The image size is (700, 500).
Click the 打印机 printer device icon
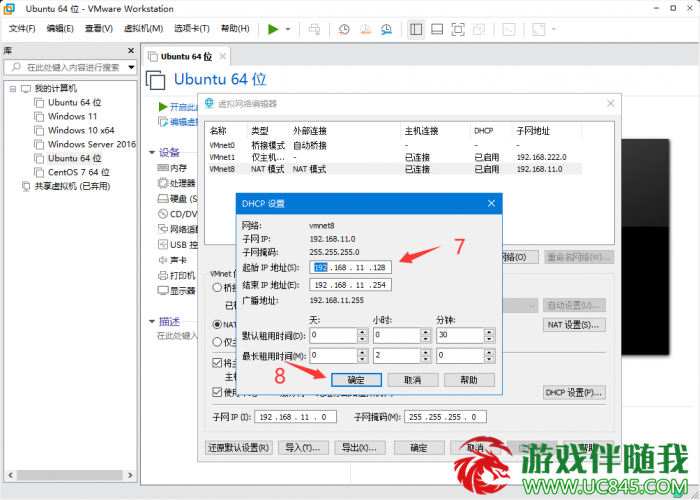pyautogui.click(x=163, y=275)
